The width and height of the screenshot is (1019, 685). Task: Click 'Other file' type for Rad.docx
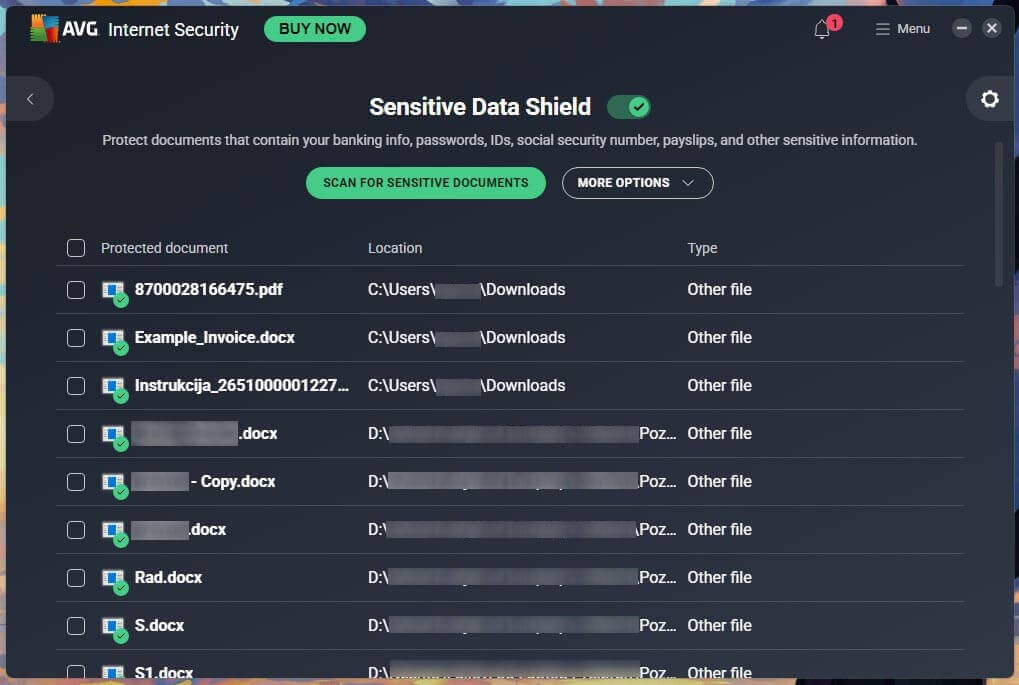719,577
